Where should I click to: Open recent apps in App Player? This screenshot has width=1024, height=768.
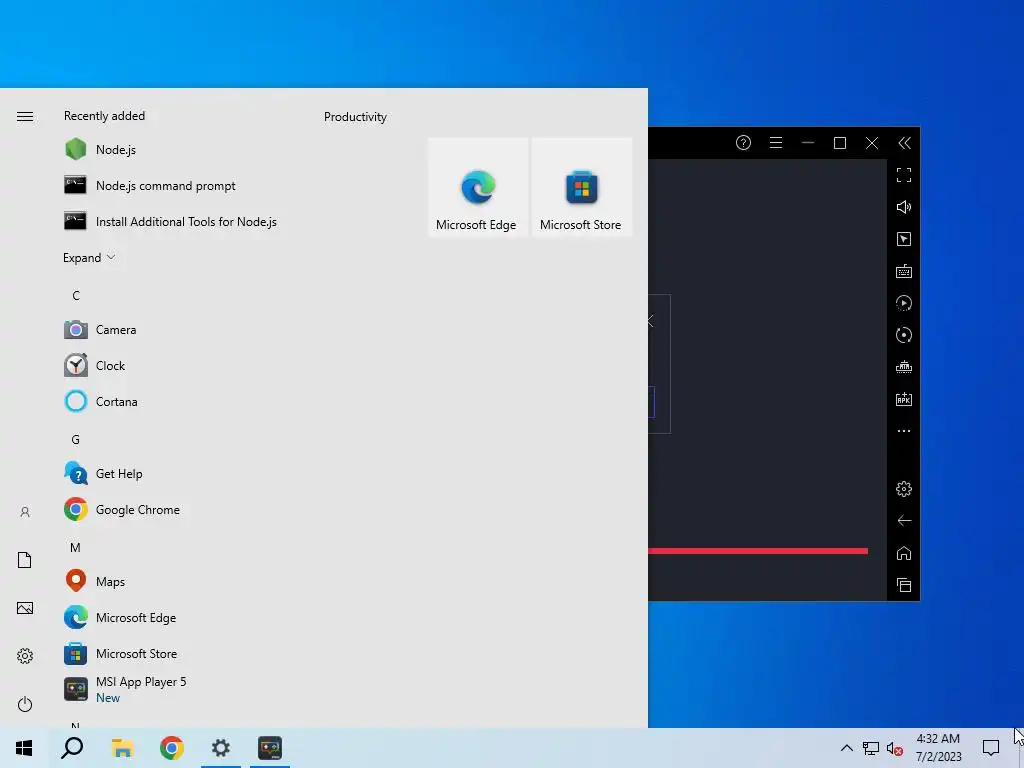pos(904,585)
